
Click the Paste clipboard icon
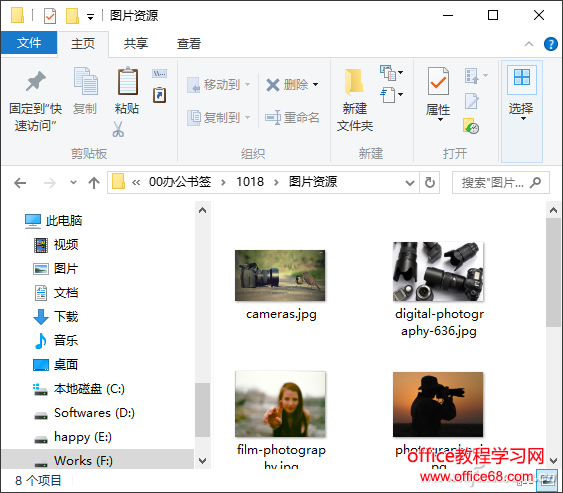click(x=127, y=81)
